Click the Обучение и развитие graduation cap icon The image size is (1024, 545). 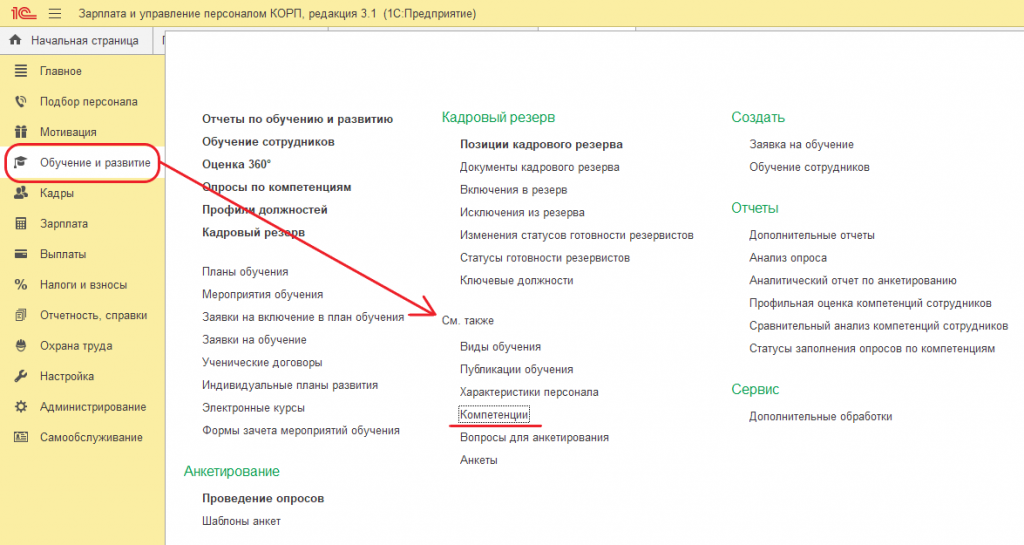click(x=21, y=162)
